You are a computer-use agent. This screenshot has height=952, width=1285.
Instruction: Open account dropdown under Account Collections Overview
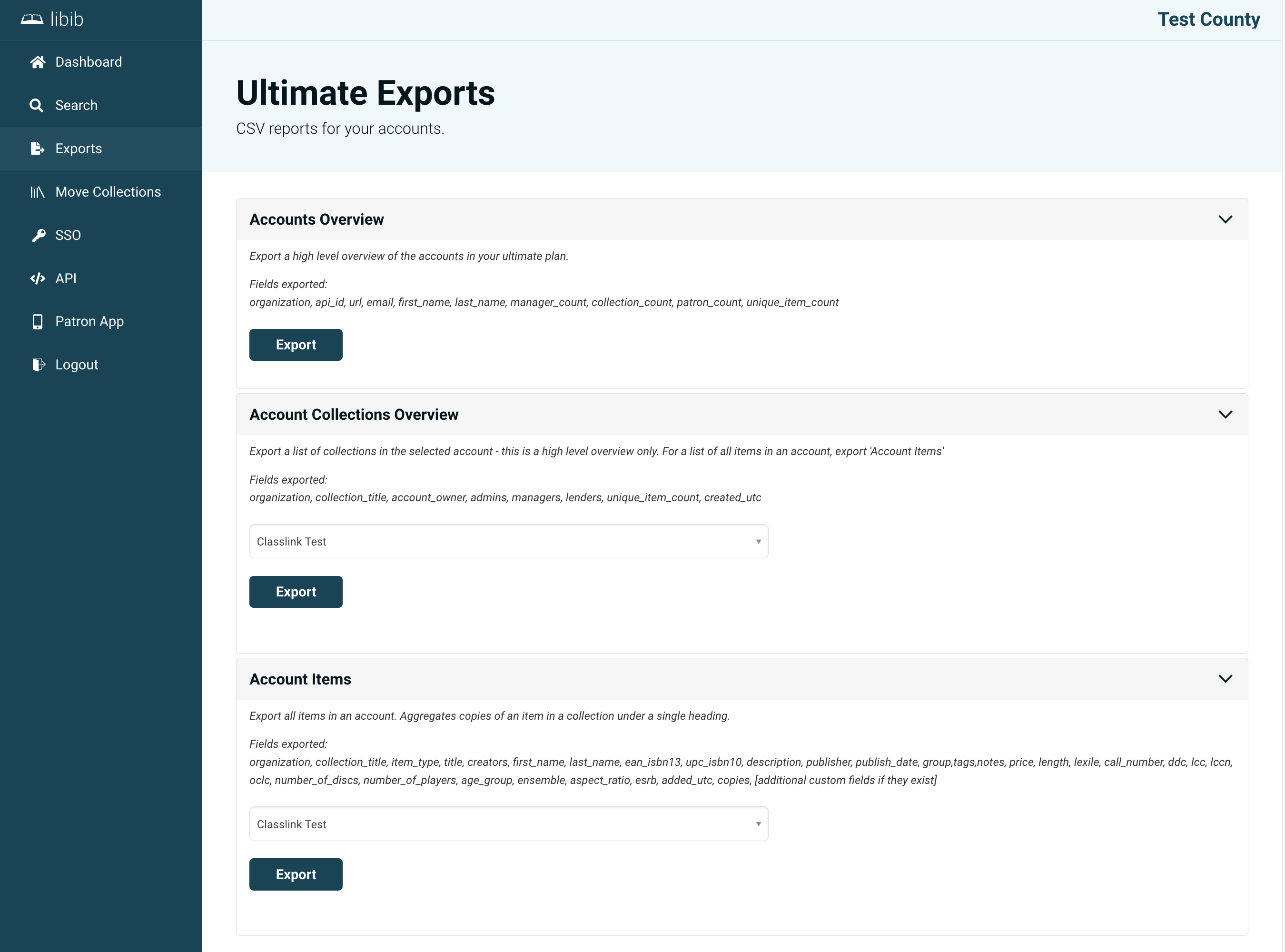pyautogui.click(x=509, y=542)
